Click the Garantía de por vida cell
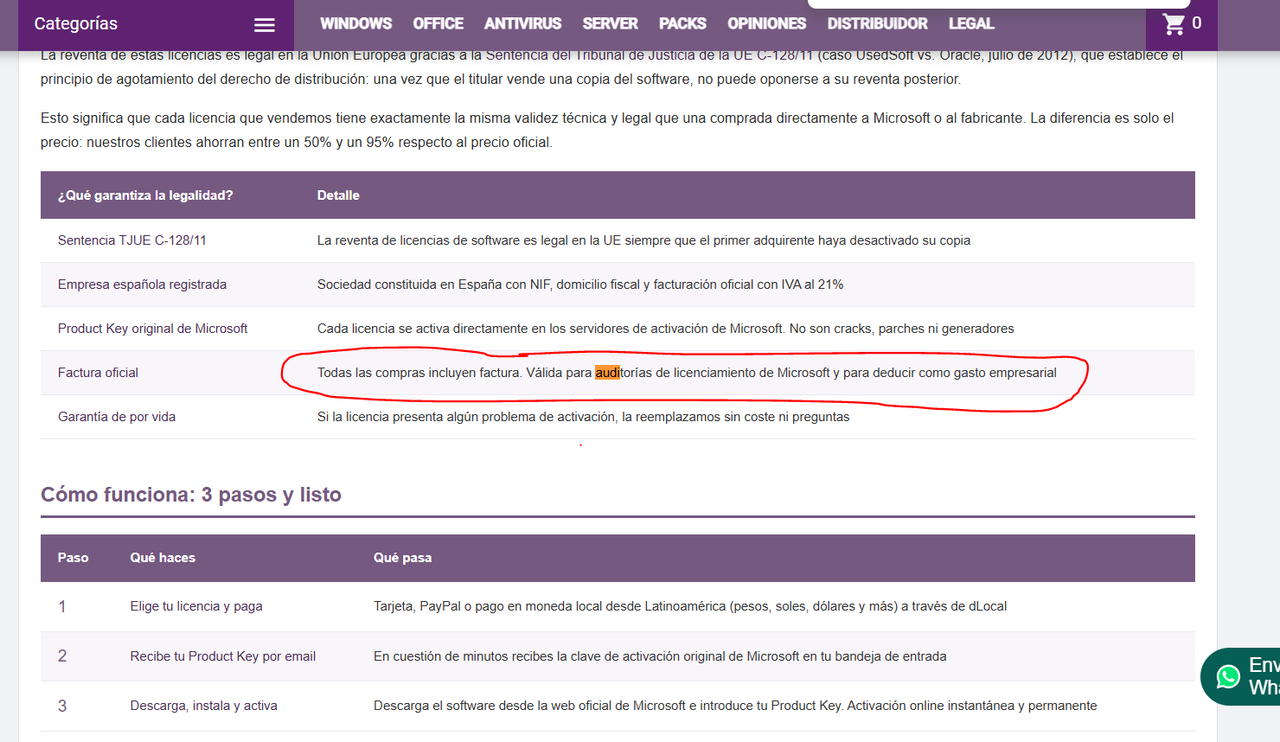The width and height of the screenshot is (1280, 742). click(117, 416)
